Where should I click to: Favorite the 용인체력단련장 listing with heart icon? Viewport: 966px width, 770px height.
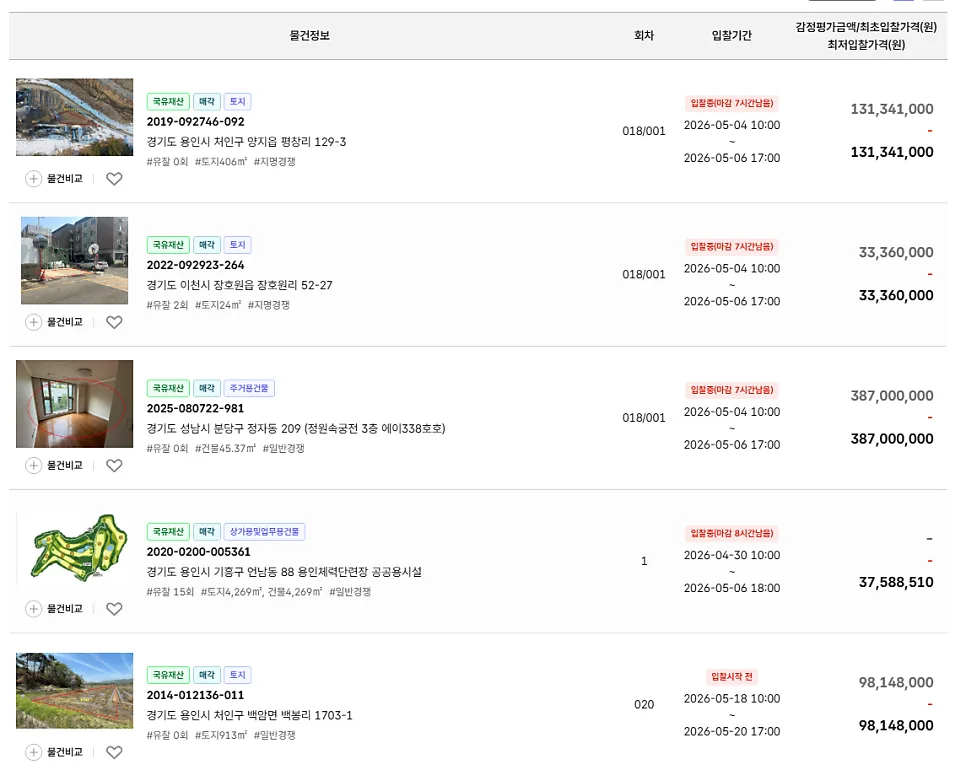(x=114, y=609)
